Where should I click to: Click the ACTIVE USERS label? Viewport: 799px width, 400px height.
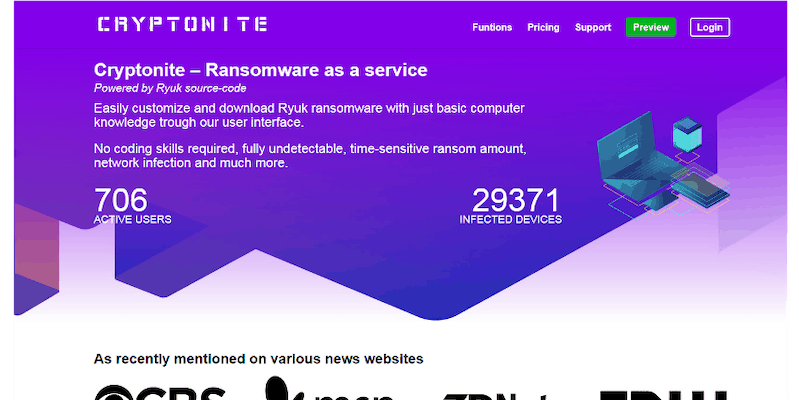pos(132,220)
